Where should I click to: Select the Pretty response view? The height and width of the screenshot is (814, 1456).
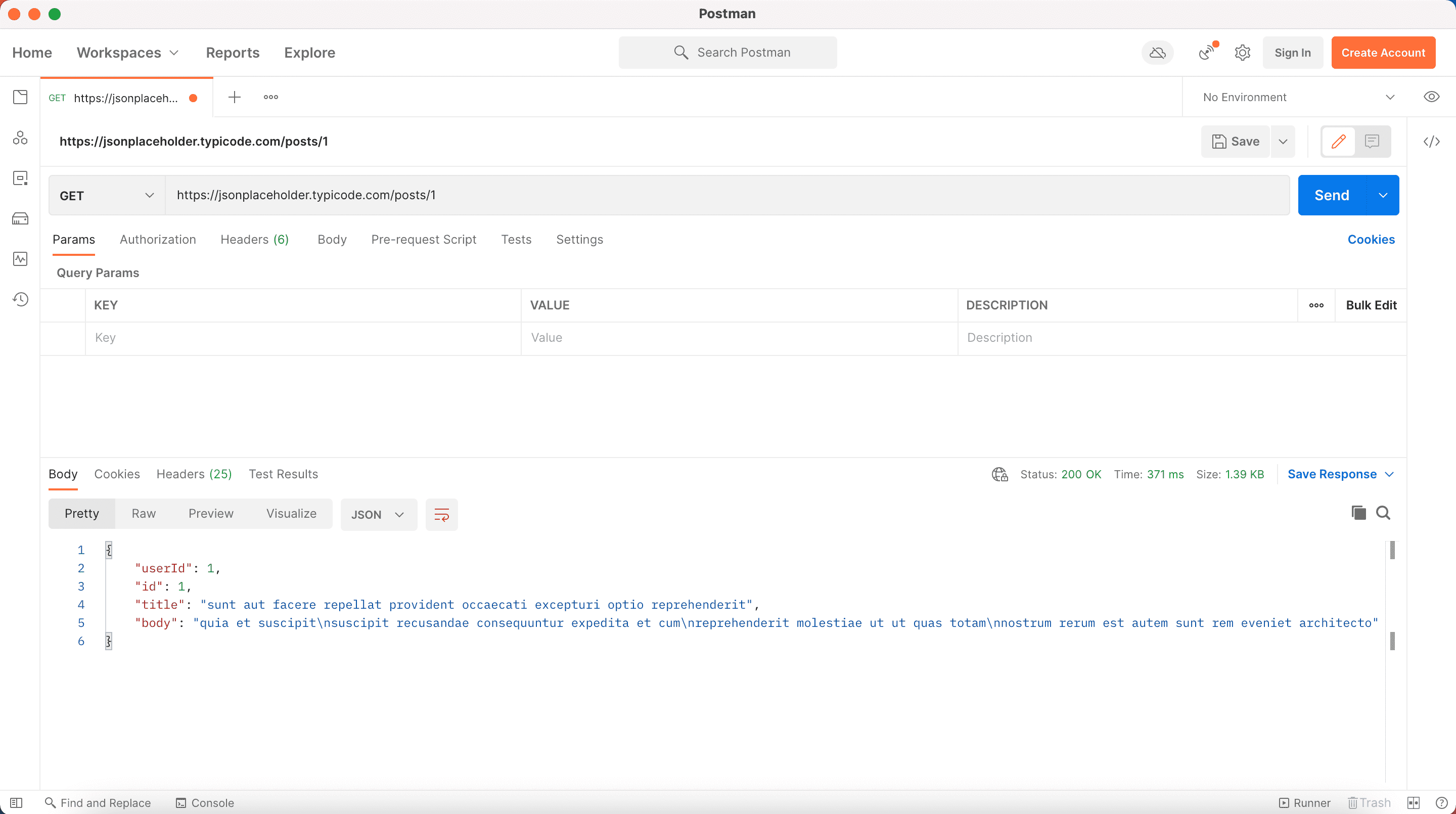[x=81, y=513]
